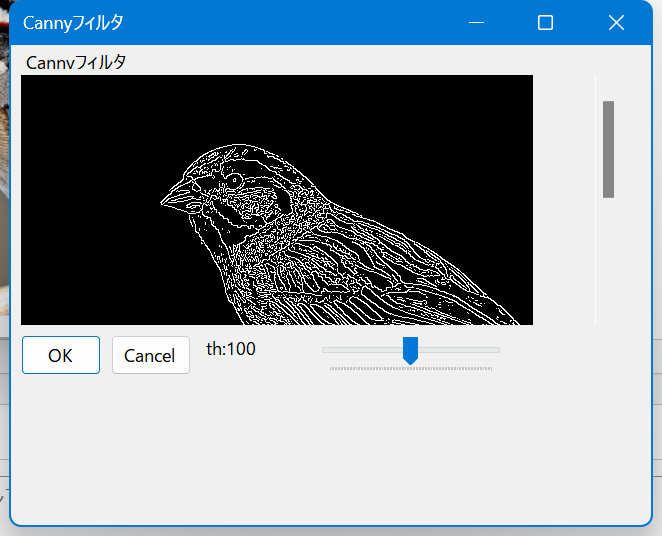Click the vertical scrollbar thumb of preview
This screenshot has height=536, width=662.
pyautogui.click(x=608, y=149)
